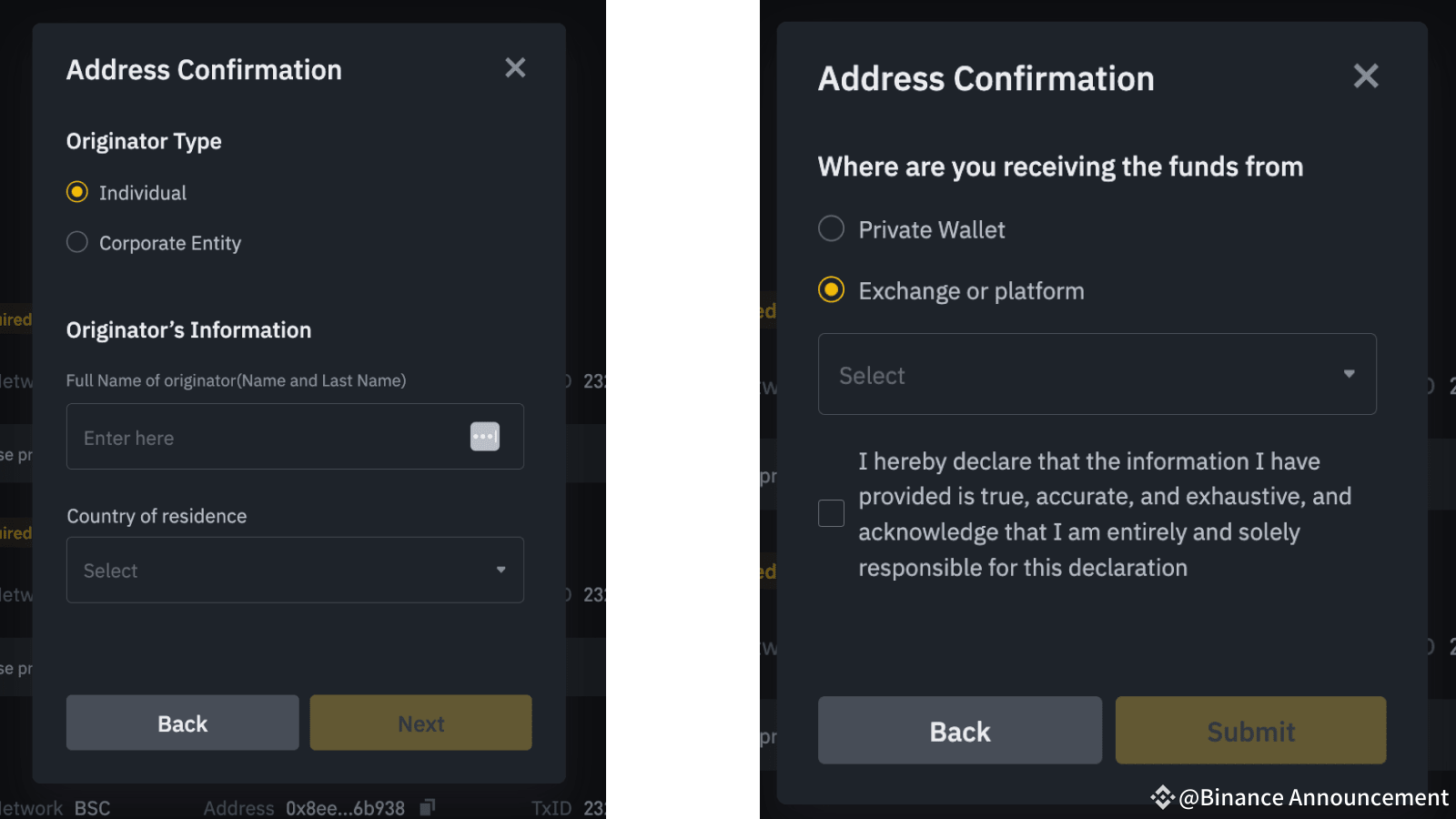Click Back on the funds source dialog
Image resolution: width=1456 pixels, height=819 pixels.
(x=959, y=730)
